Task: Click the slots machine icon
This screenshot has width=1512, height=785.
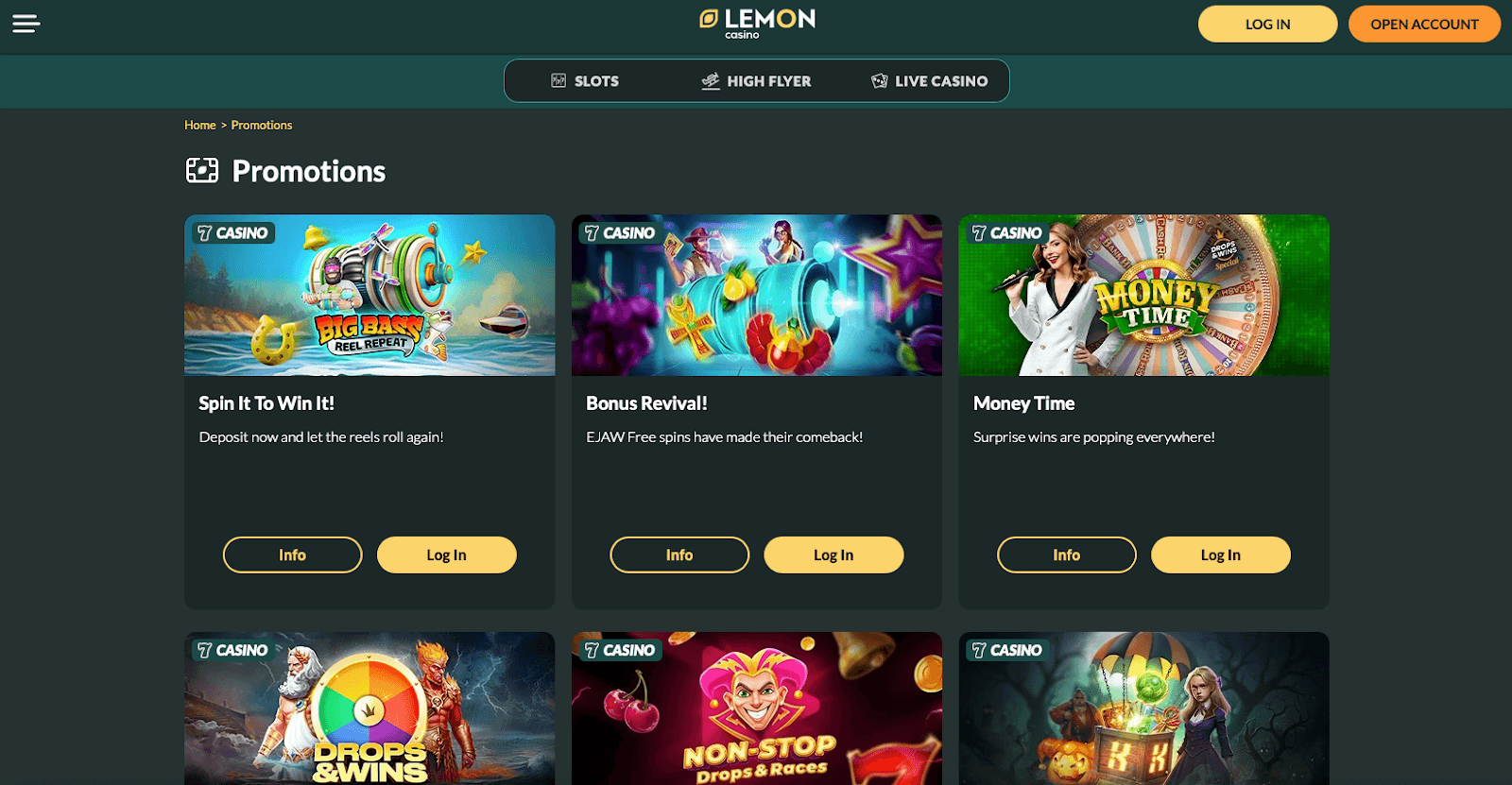Action: point(558,81)
